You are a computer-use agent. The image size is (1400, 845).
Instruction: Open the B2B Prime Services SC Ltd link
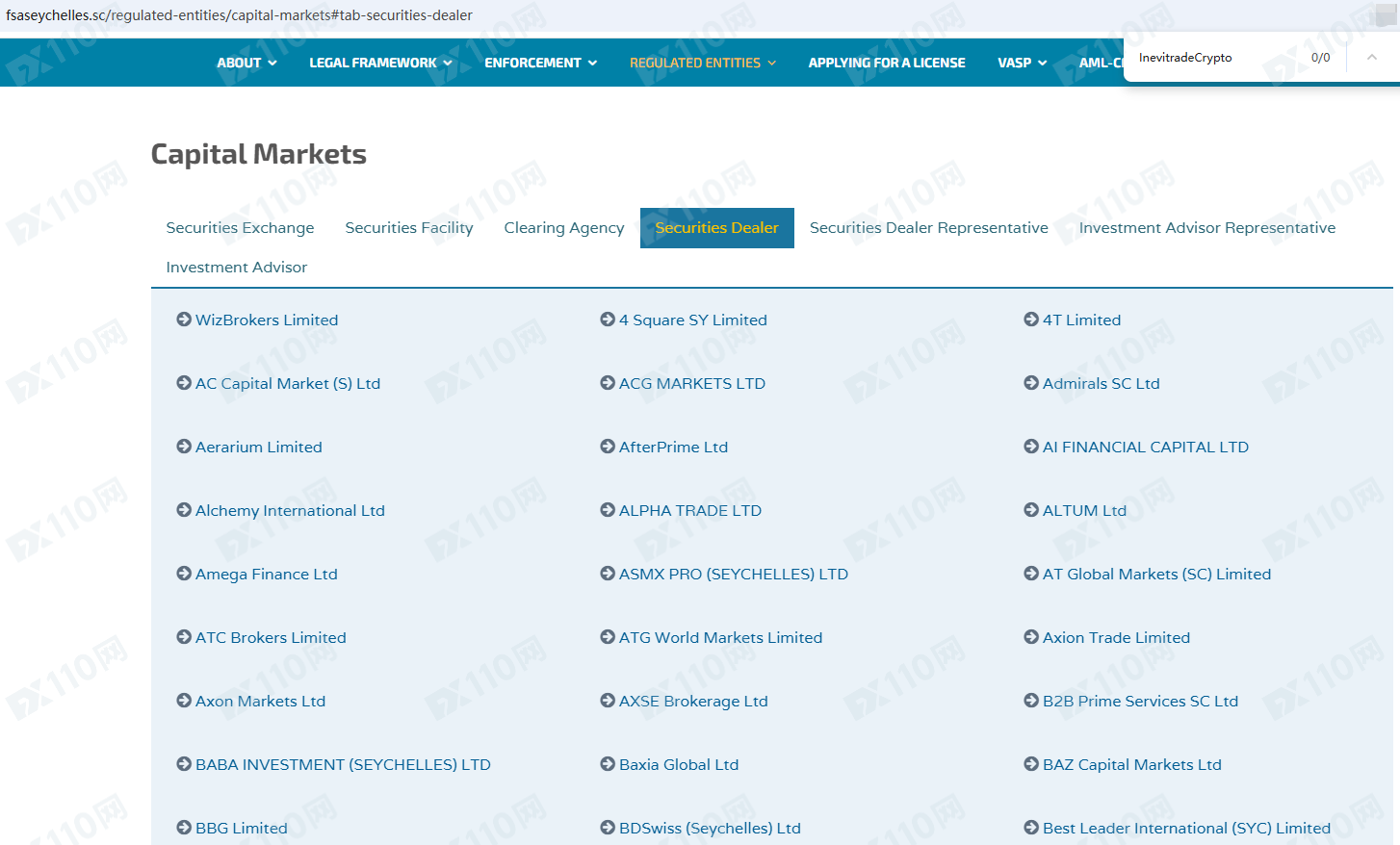1140,701
